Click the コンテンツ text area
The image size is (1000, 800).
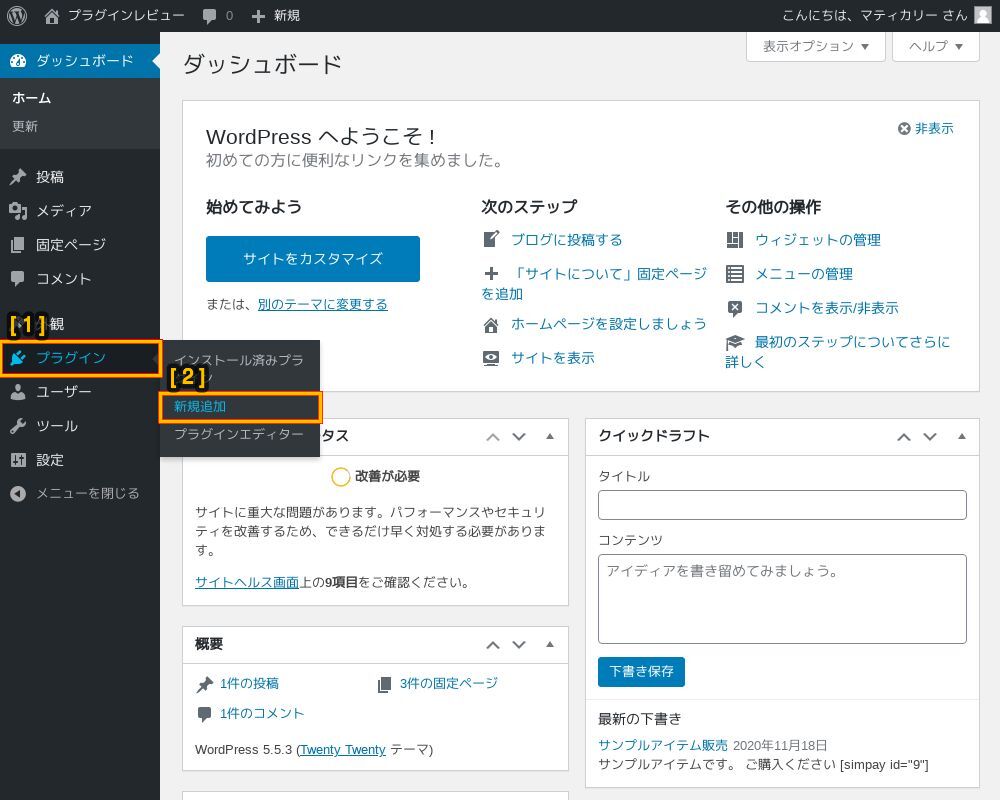(782, 599)
